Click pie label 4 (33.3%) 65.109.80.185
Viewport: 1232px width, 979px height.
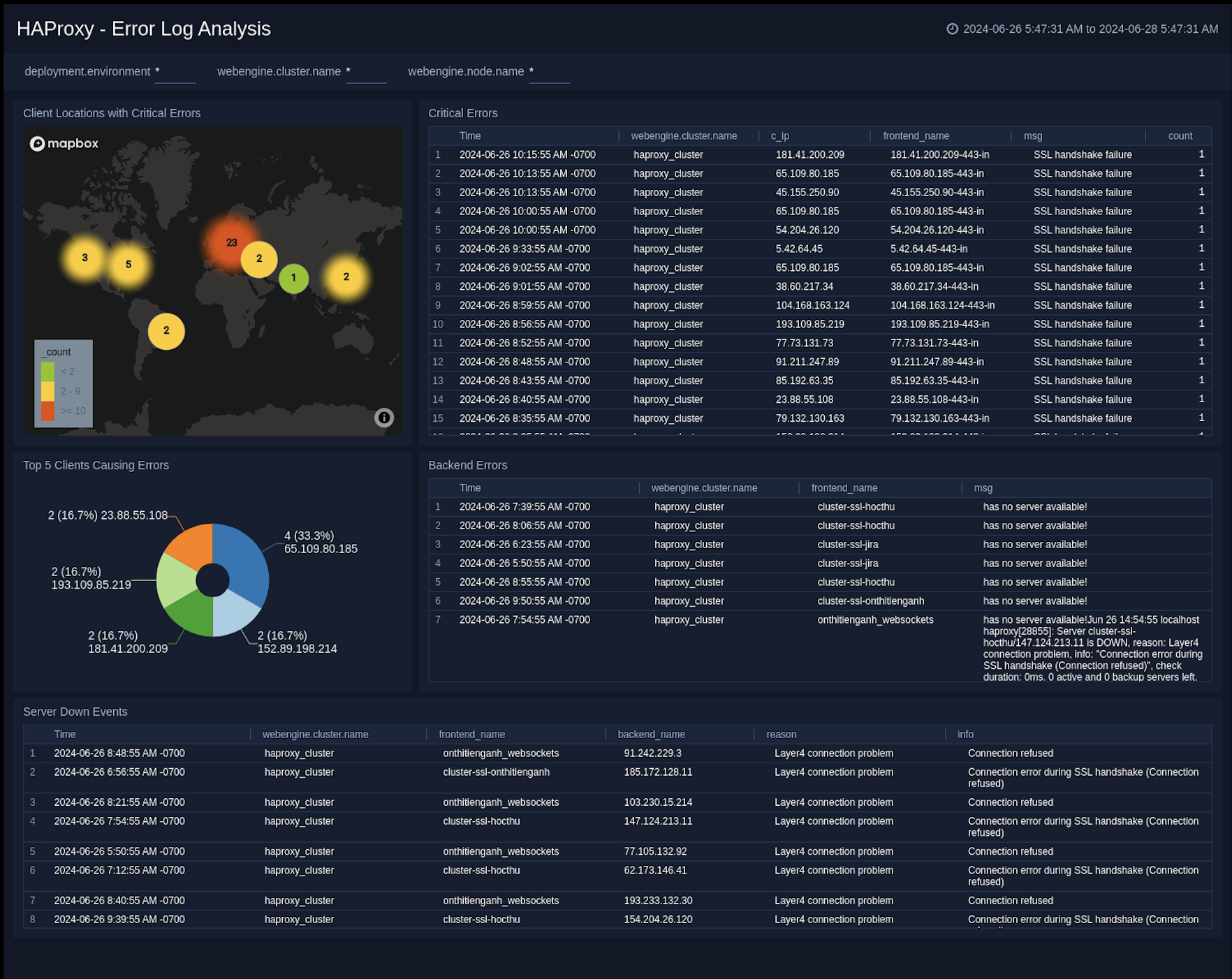click(x=321, y=543)
